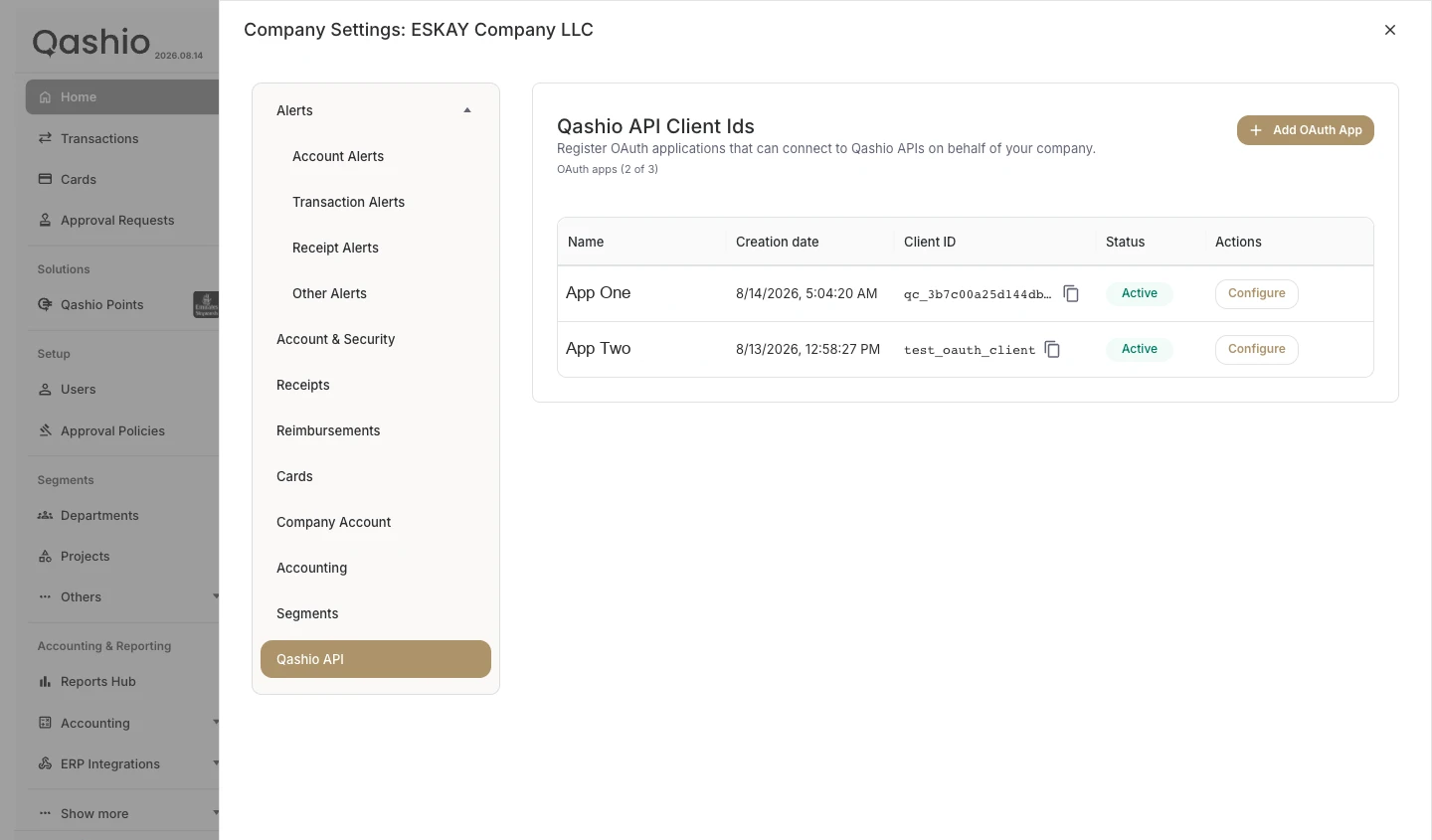Select the Qashio API settings item
This screenshot has height=840, width=1432.
pyautogui.click(x=376, y=659)
